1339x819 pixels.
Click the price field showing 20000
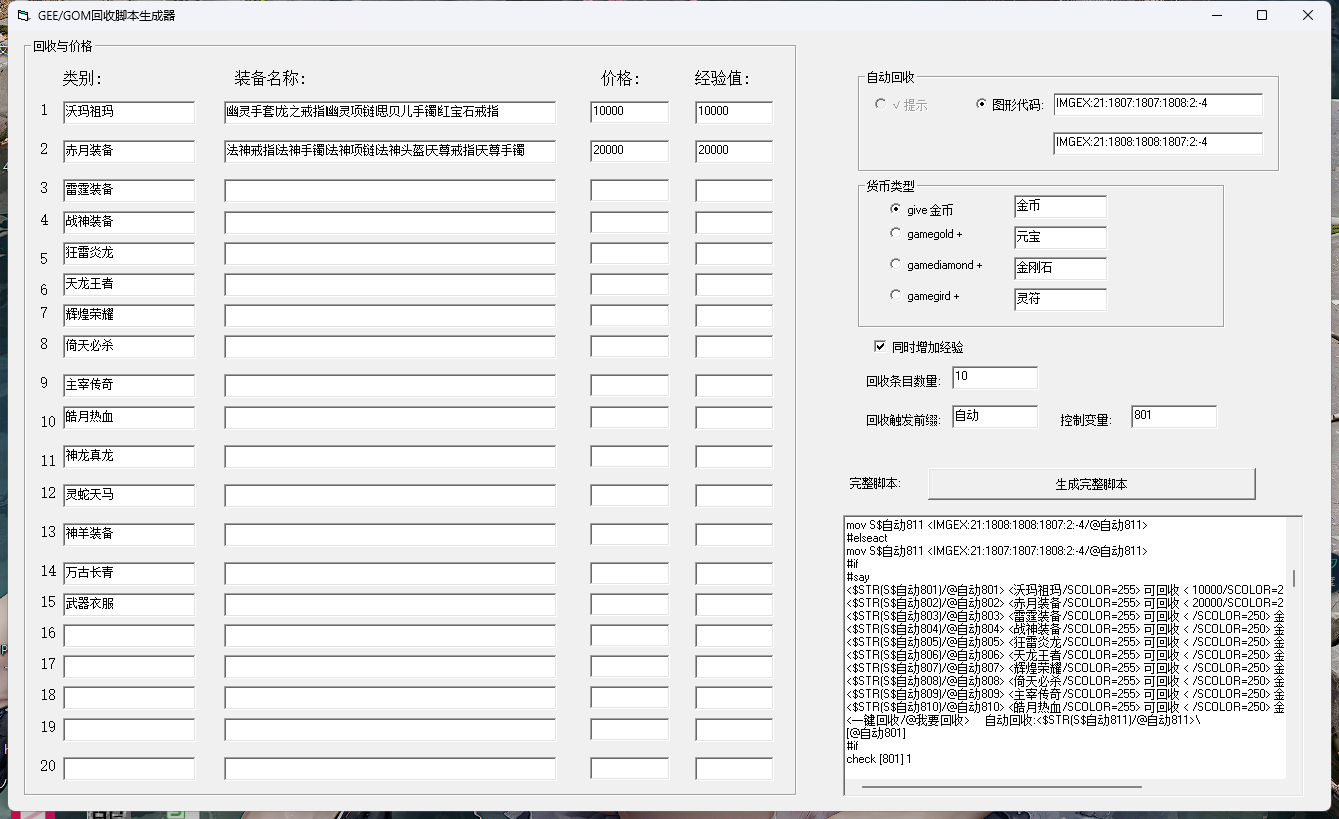coord(629,151)
